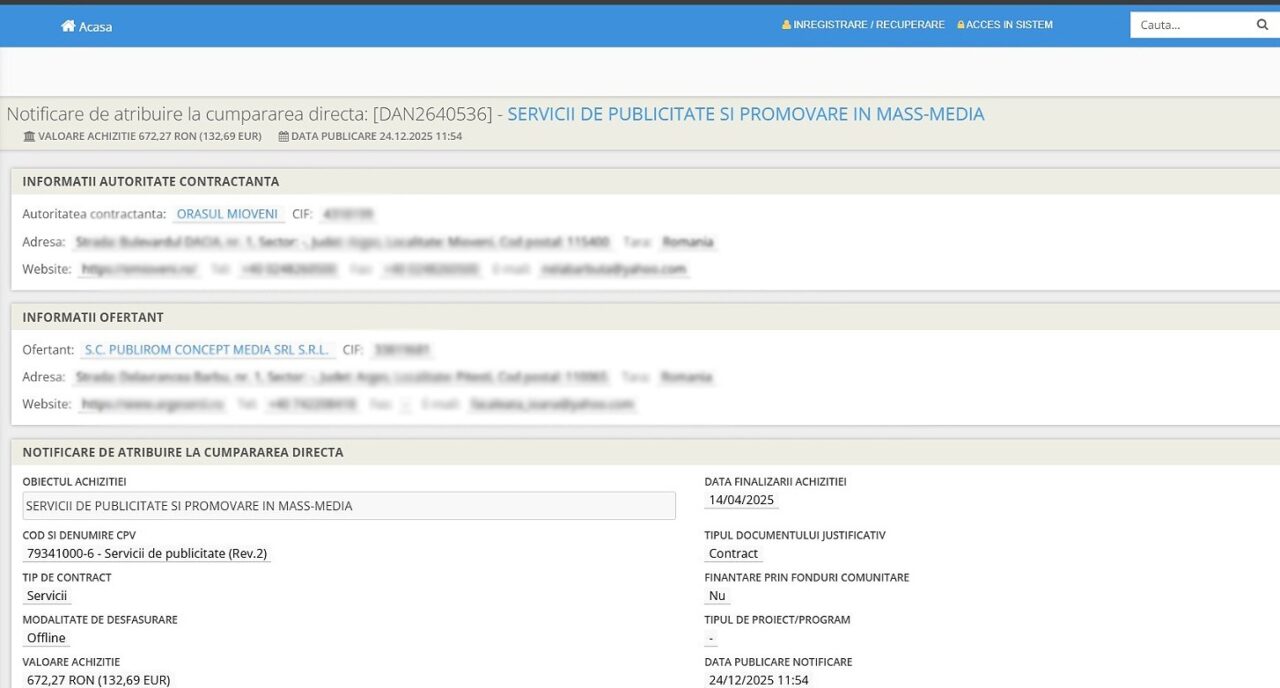1280x688 pixels.
Task: Select the CPV code 79341000-6 value
Action: 147,554
